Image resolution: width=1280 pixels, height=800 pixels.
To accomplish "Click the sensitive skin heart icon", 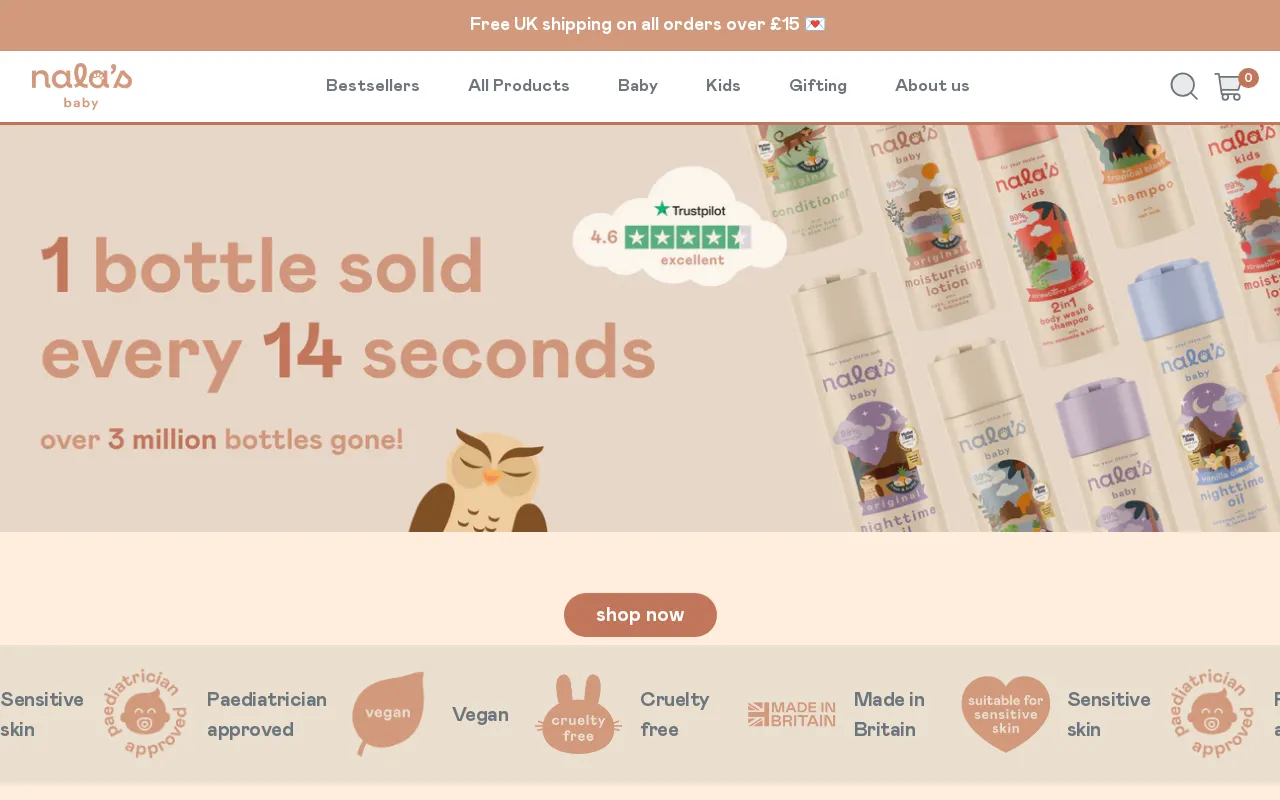I will point(1005,714).
